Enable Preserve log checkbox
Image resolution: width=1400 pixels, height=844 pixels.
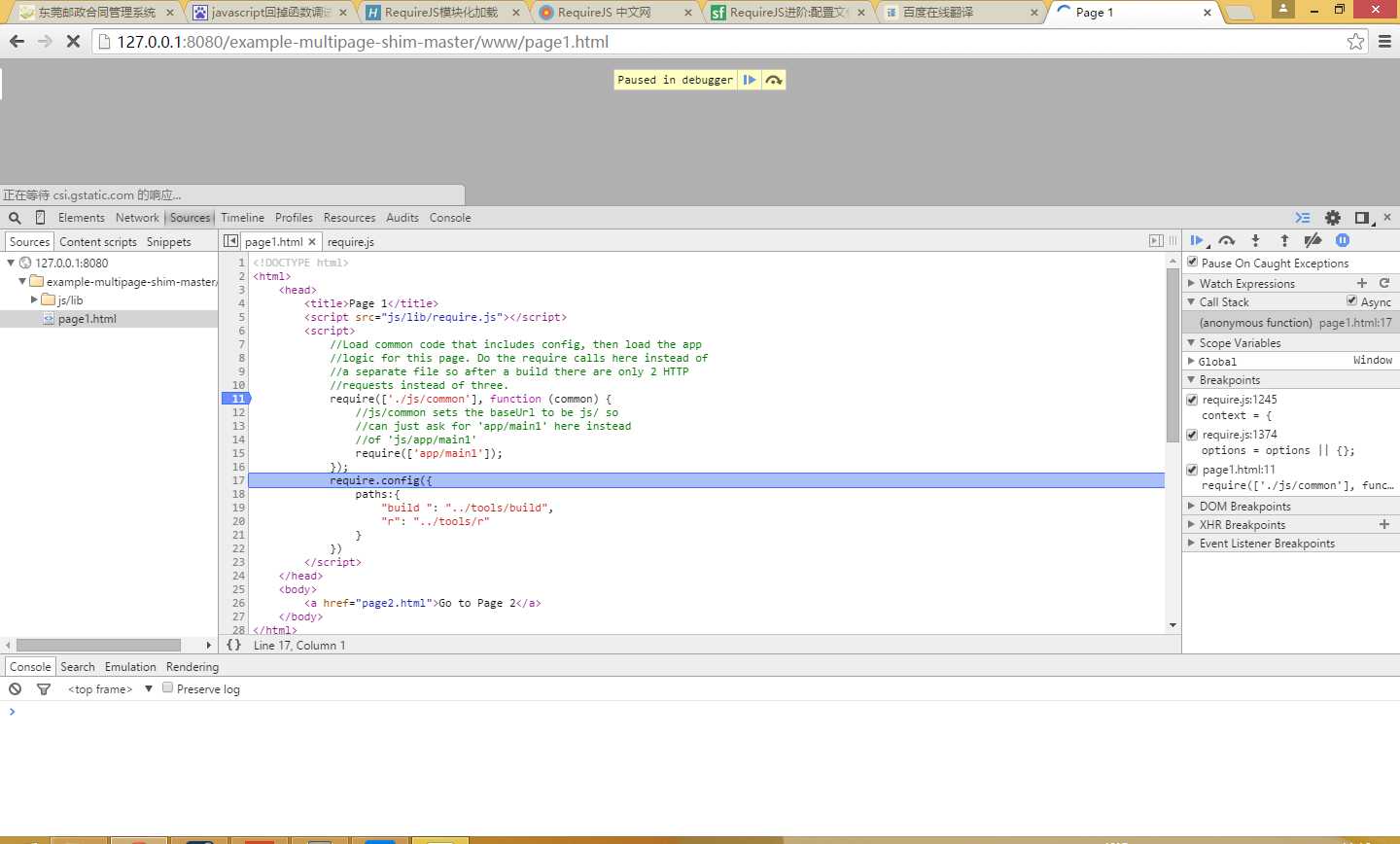pos(168,687)
